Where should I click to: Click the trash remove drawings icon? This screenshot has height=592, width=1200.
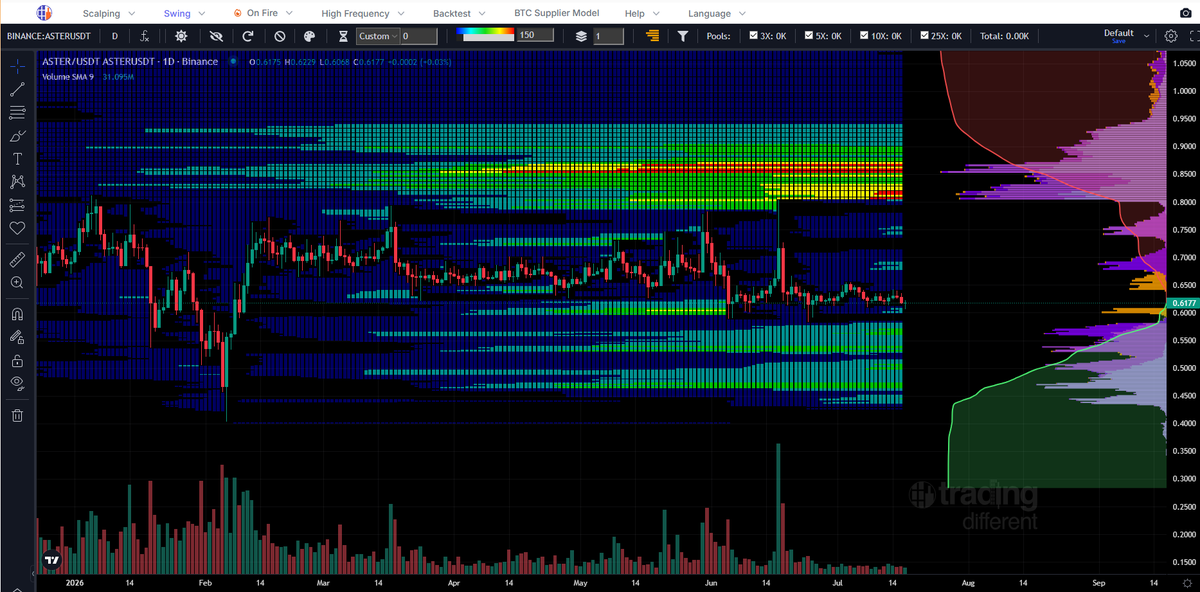tap(17, 415)
